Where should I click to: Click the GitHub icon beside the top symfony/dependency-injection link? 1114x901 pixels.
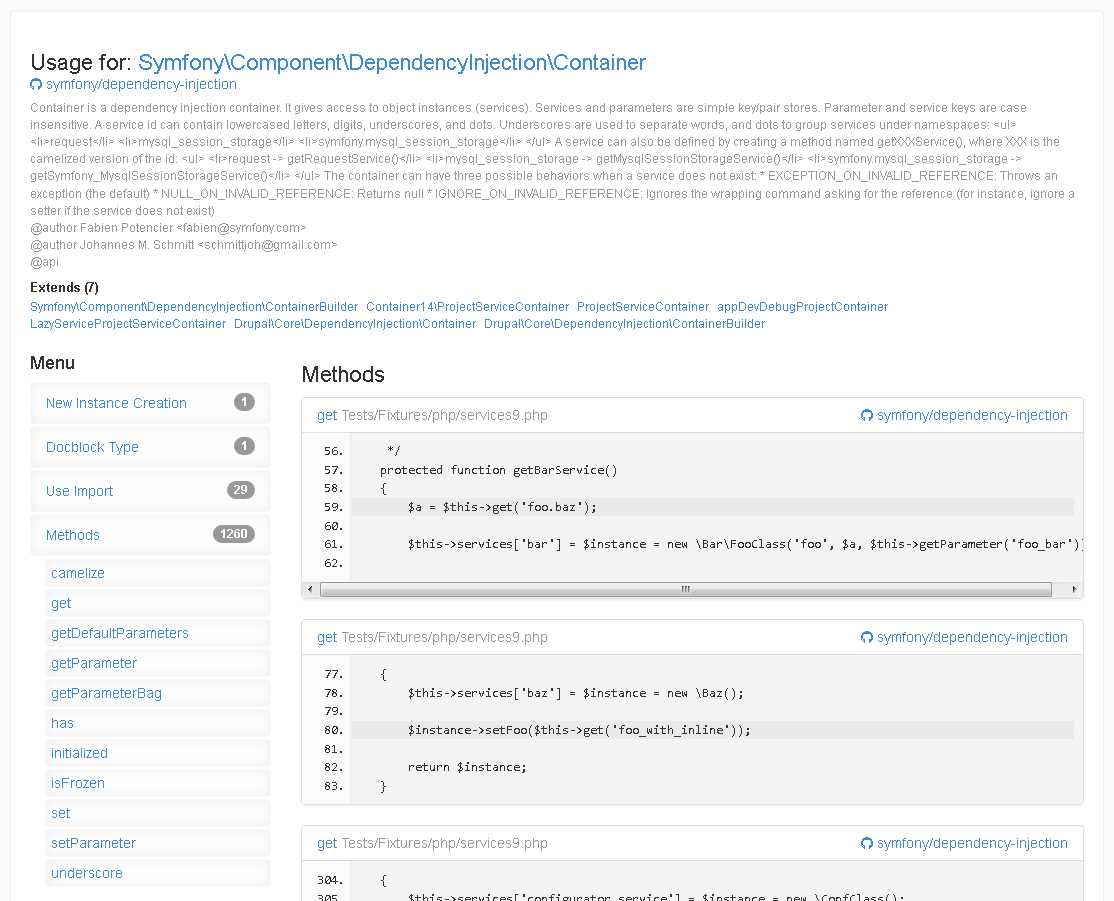pyautogui.click(x=36, y=85)
